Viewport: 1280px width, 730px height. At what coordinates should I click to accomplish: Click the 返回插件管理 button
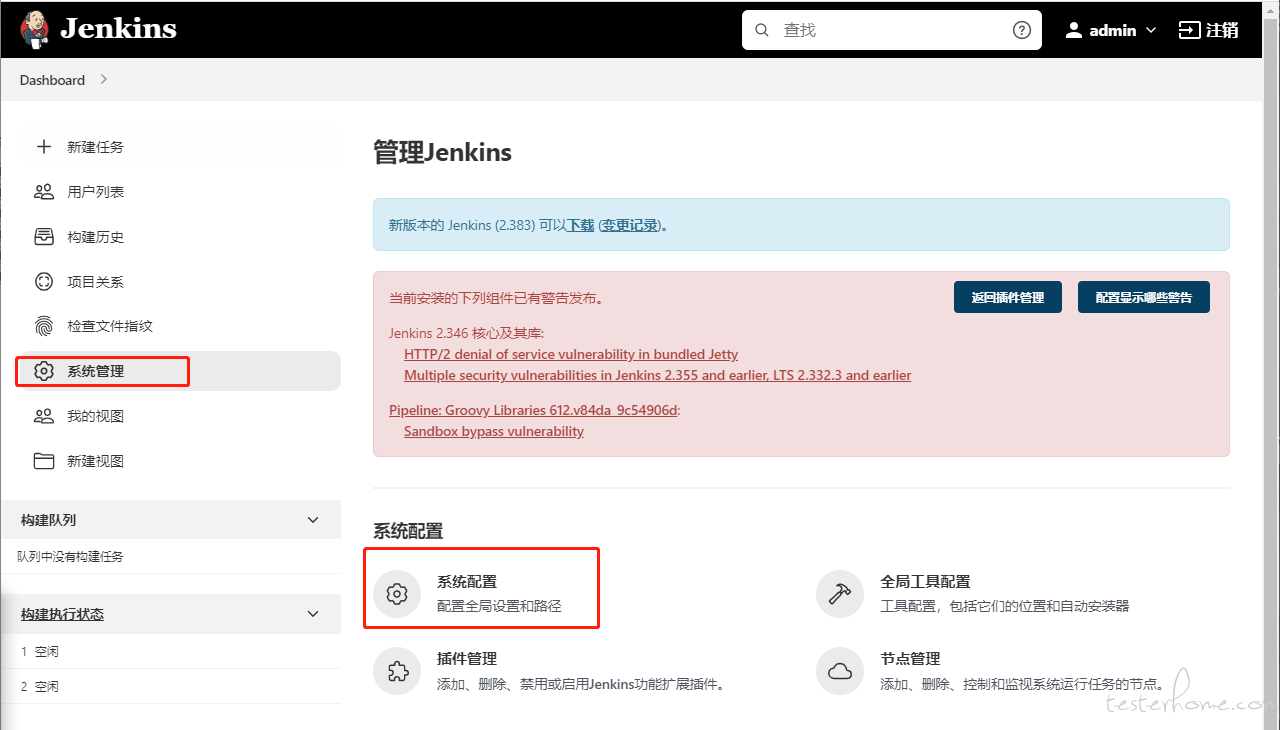tap(1007, 297)
